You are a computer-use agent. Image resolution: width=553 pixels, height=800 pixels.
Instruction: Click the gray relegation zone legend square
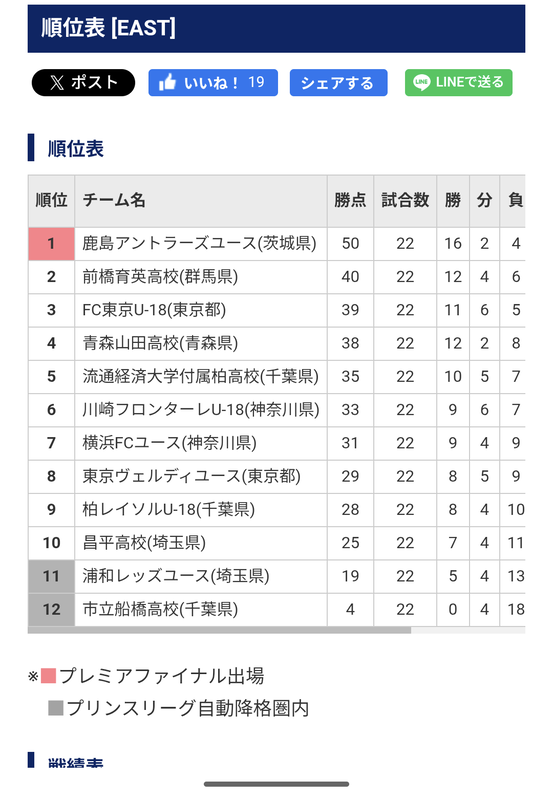coord(56,708)
